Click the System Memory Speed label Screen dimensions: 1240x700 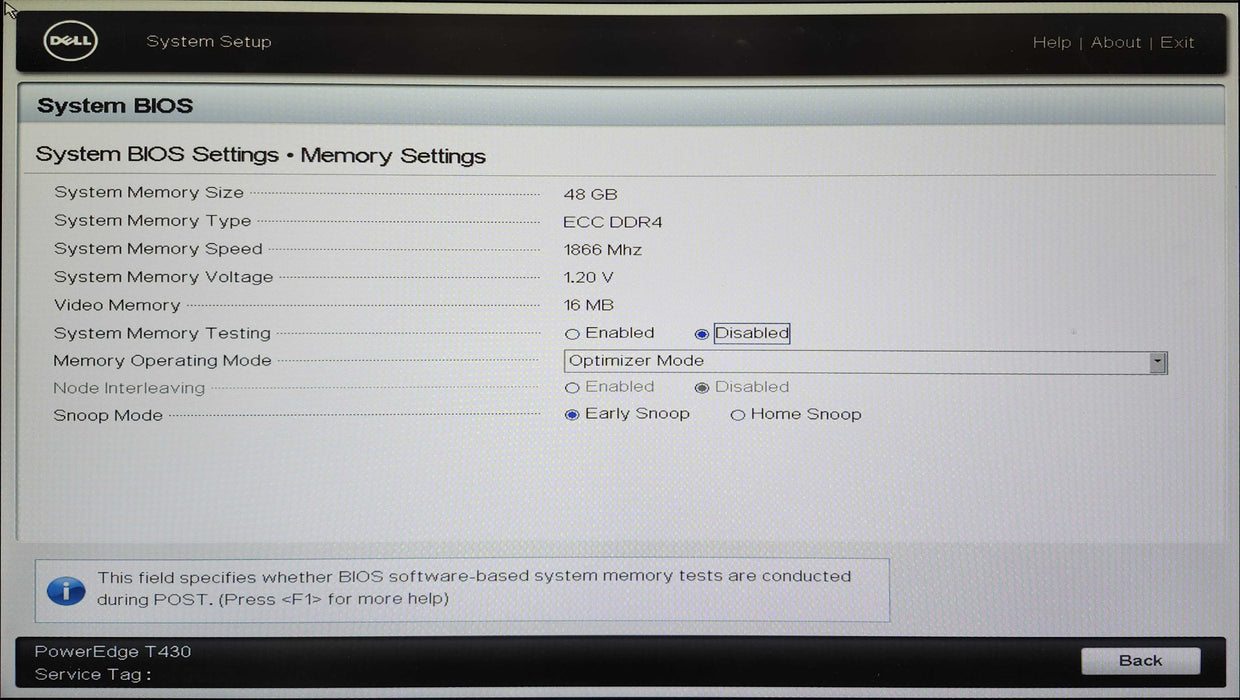[x=158, y=248]
